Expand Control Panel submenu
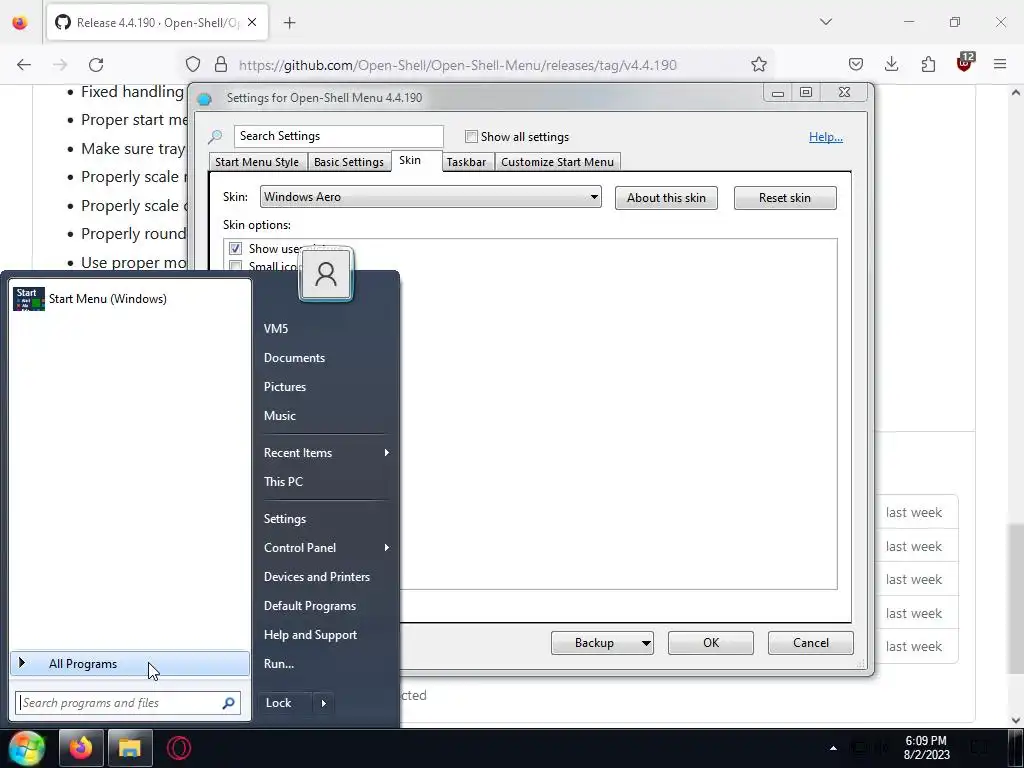Viewport: 1024px width, 768px height. [325, 547]
